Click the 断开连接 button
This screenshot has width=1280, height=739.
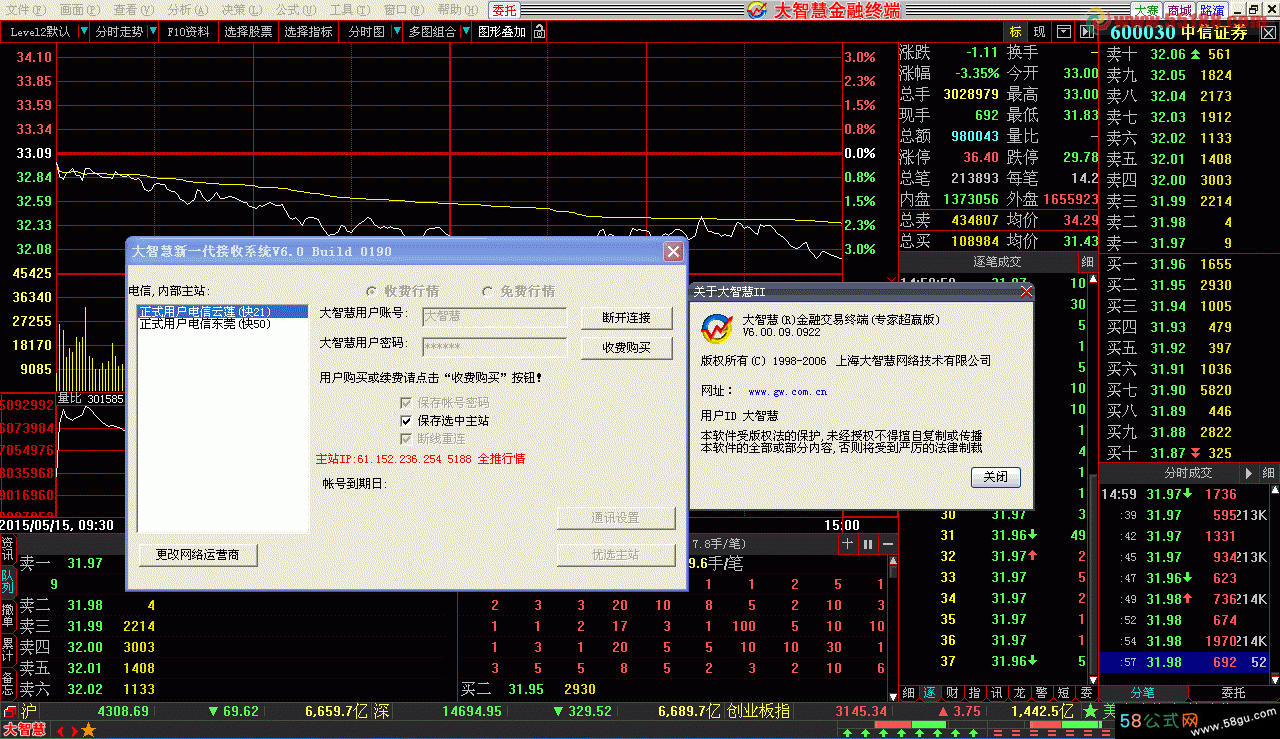[x=626, y=318]
